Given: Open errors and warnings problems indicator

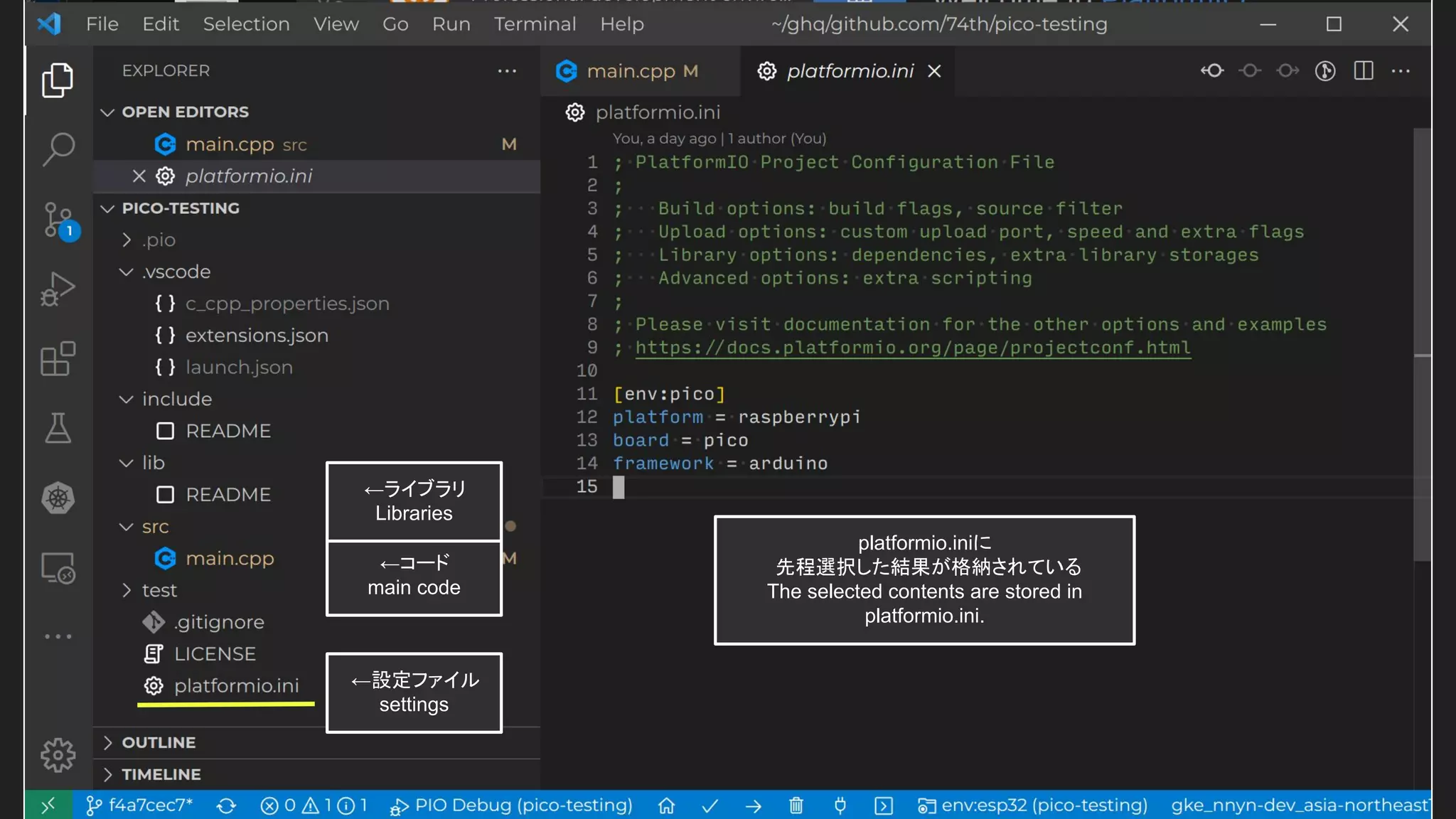Looking at the screenshot, I should (314, 805).
